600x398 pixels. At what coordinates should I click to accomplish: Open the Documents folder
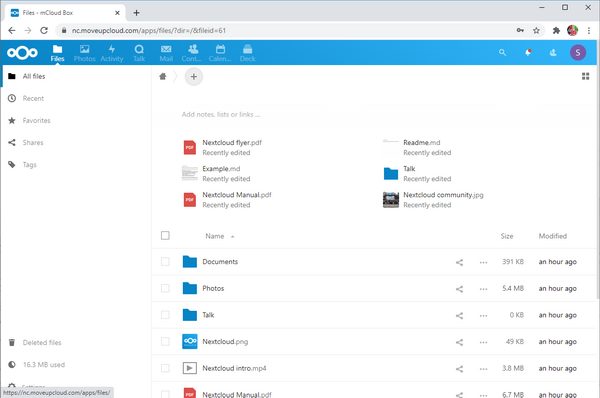point(220,262)
